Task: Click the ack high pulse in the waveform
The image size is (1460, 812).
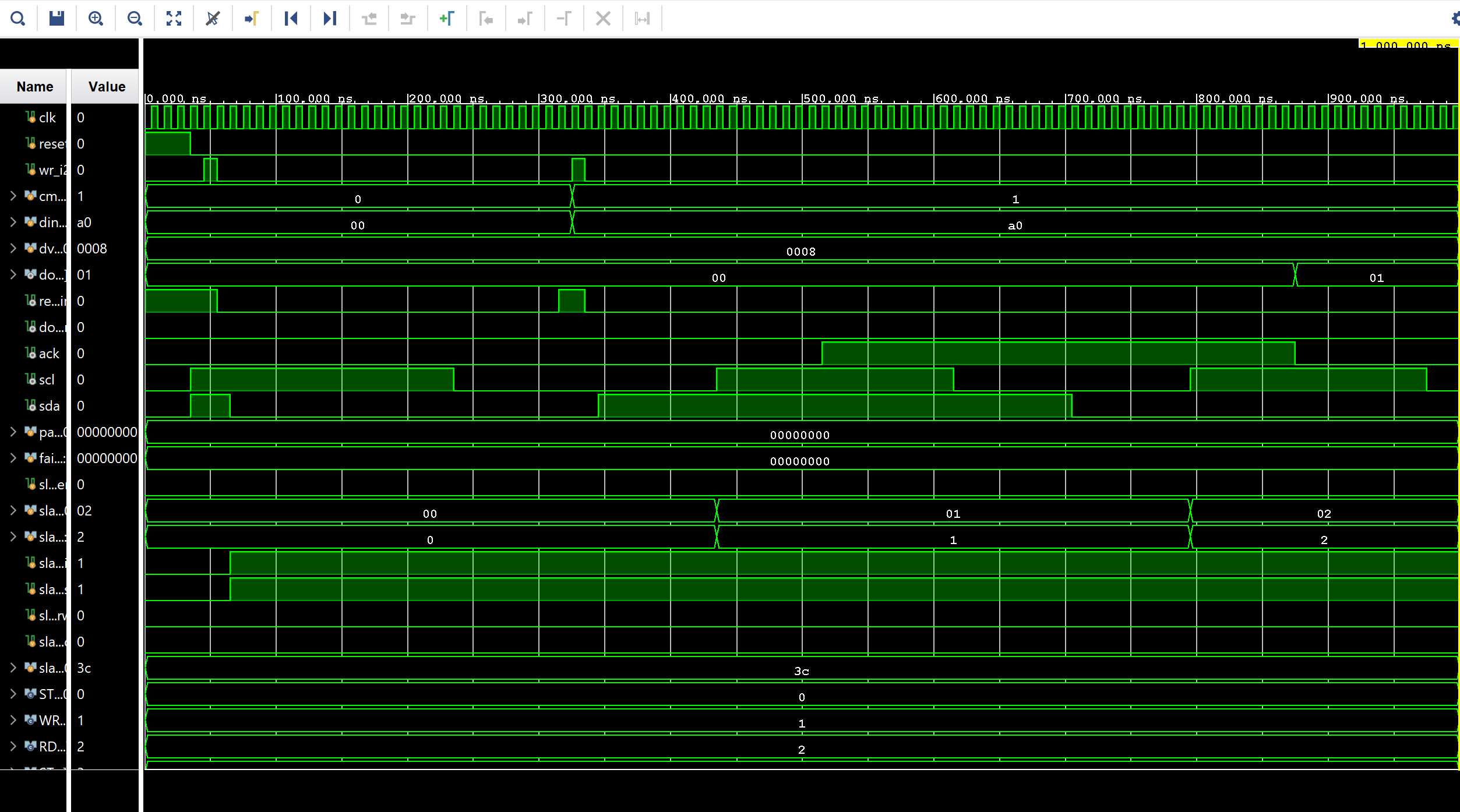Action: (1058, 354)
